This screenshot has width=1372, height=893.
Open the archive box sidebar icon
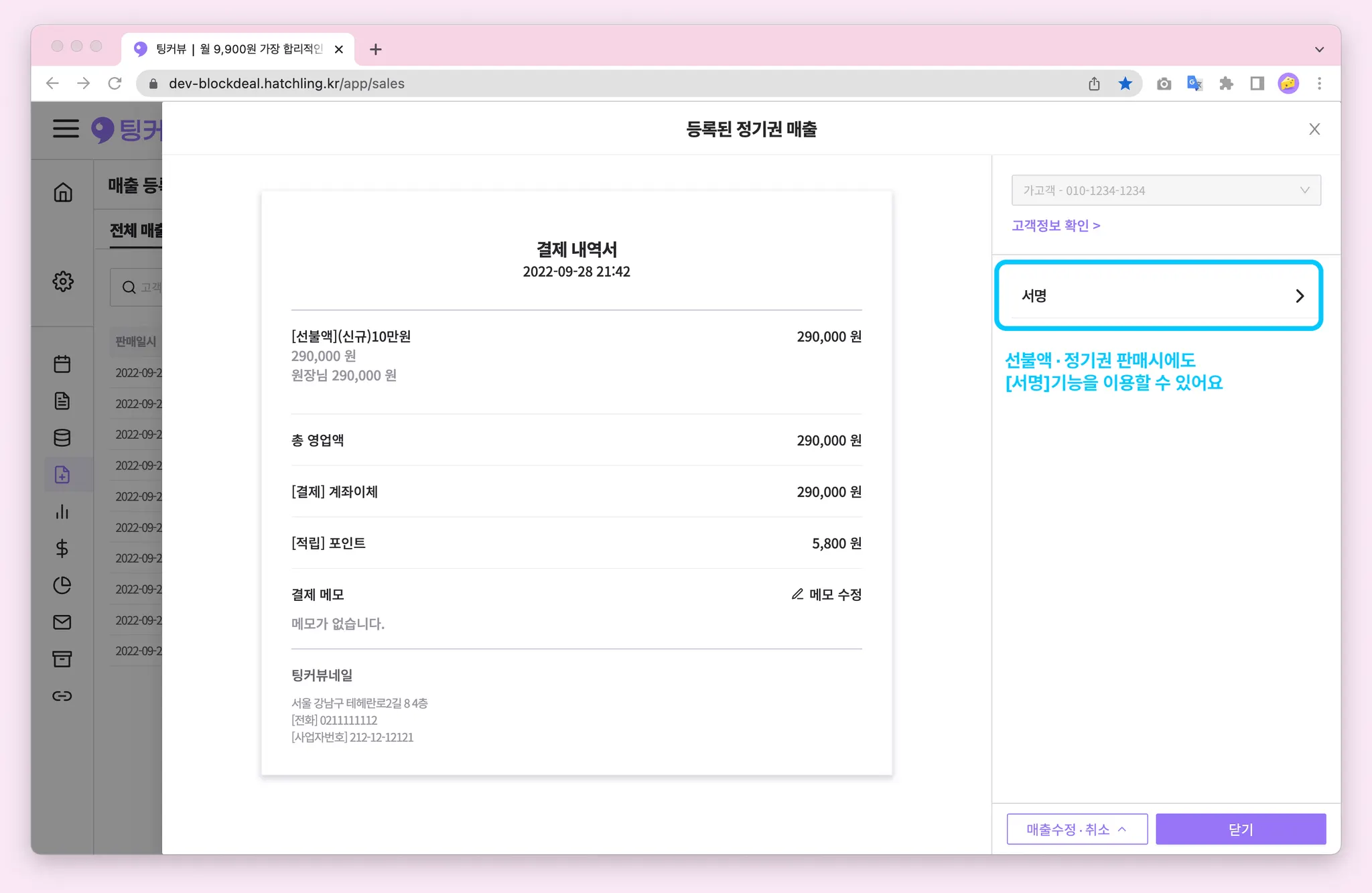click(62, 659)
